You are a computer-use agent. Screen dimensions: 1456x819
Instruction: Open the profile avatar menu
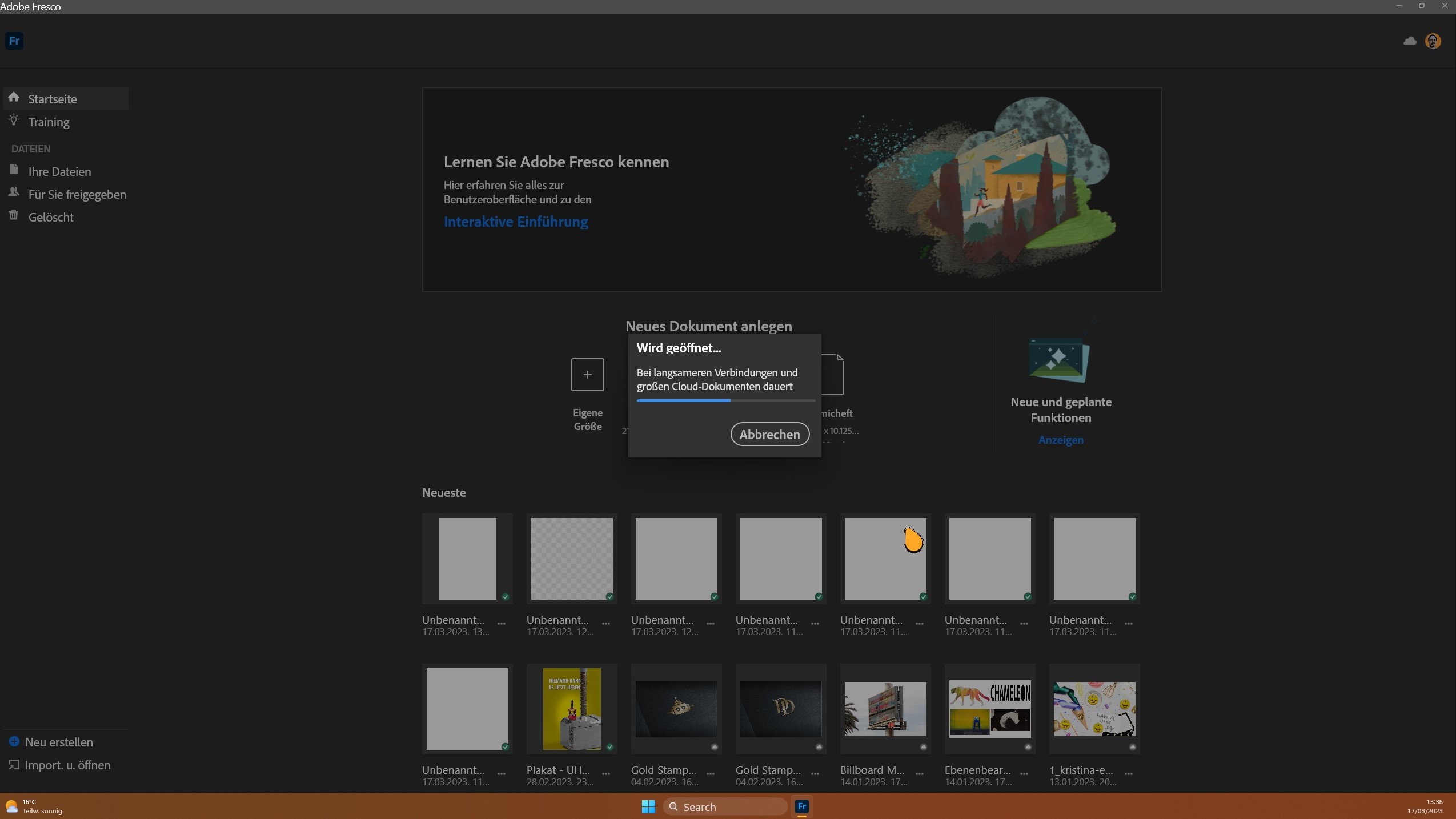[1433, 41]
